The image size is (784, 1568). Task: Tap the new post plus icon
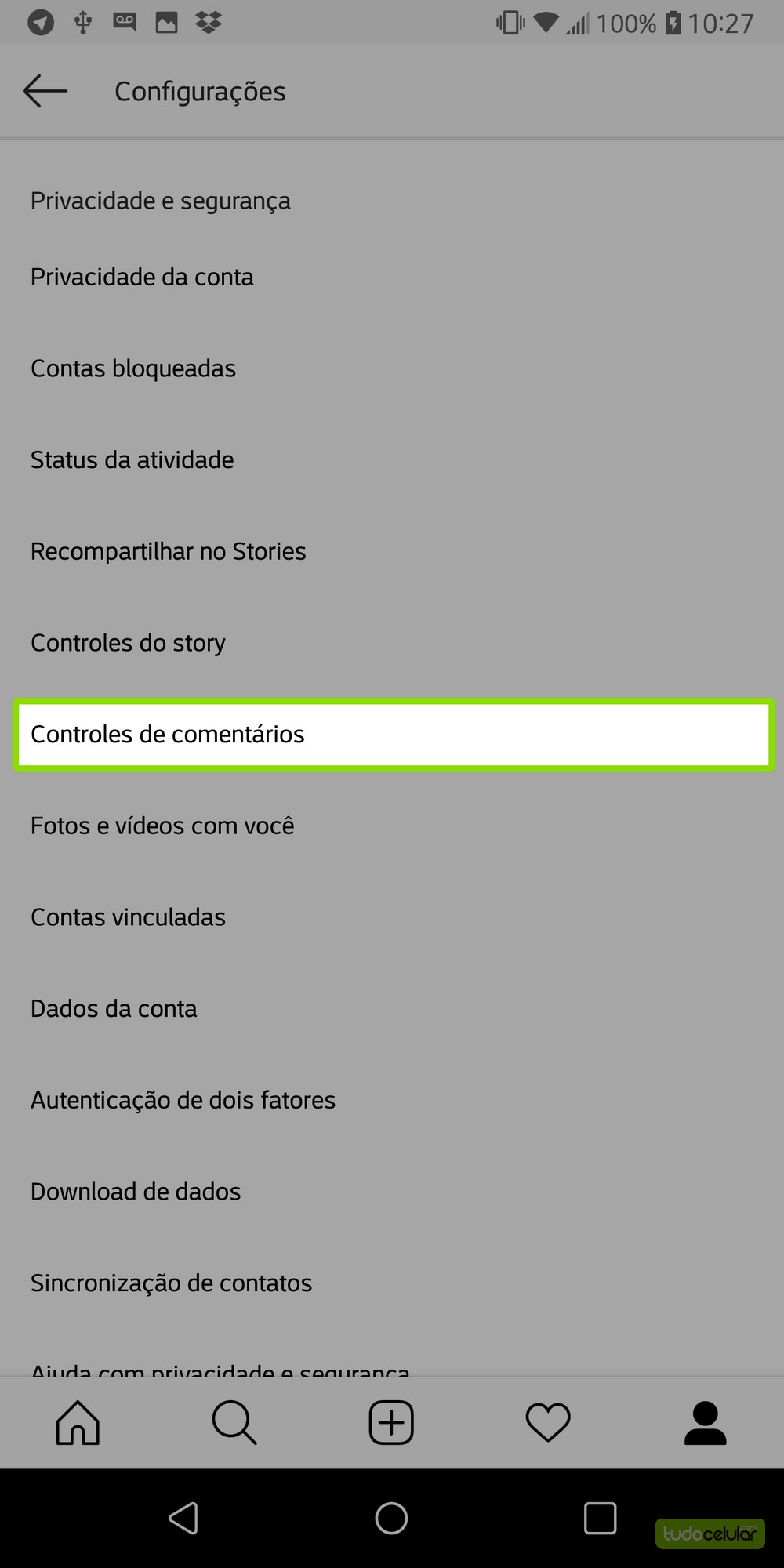click(391, 1422)
